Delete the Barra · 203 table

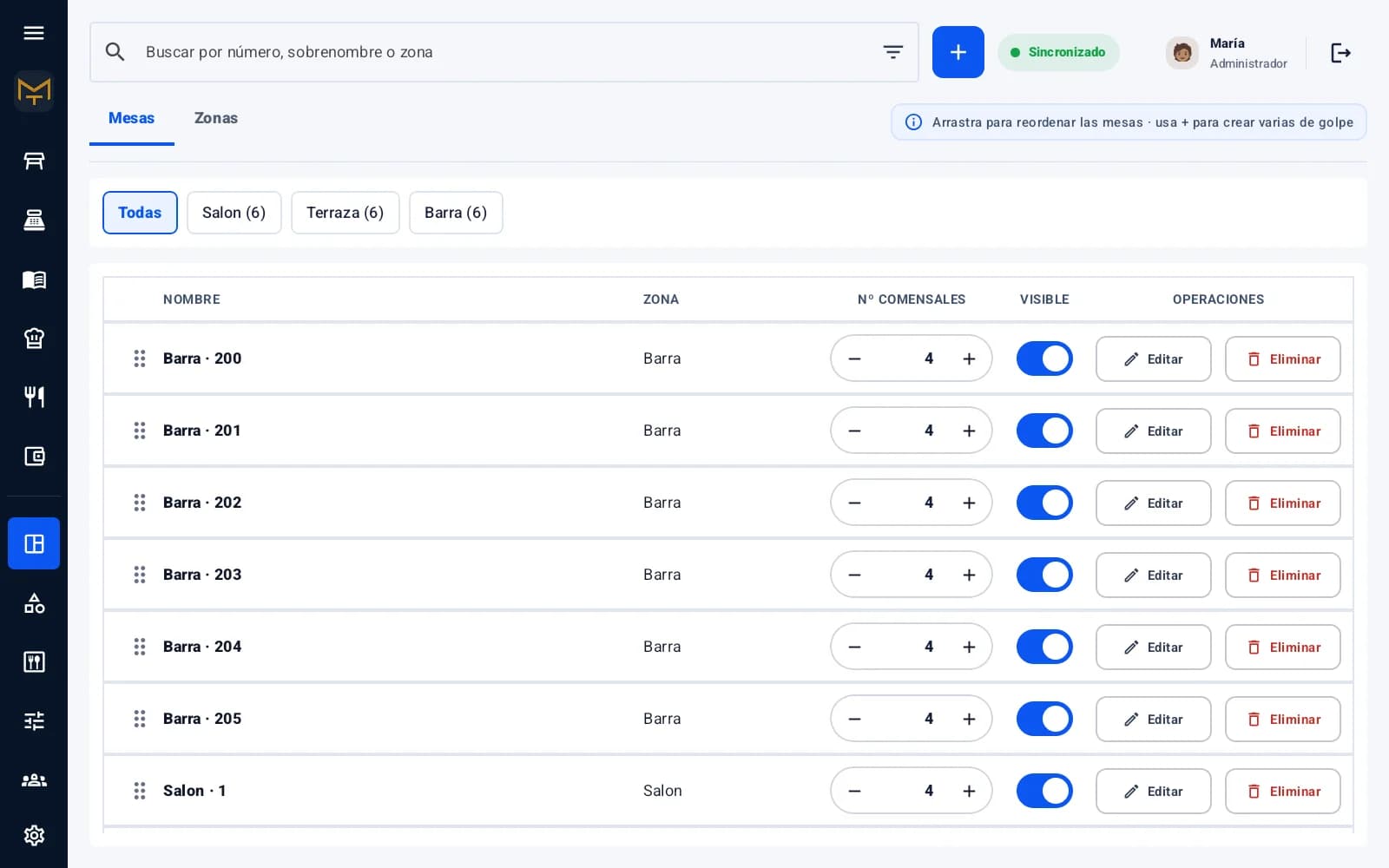click(x=1282, y=575)
